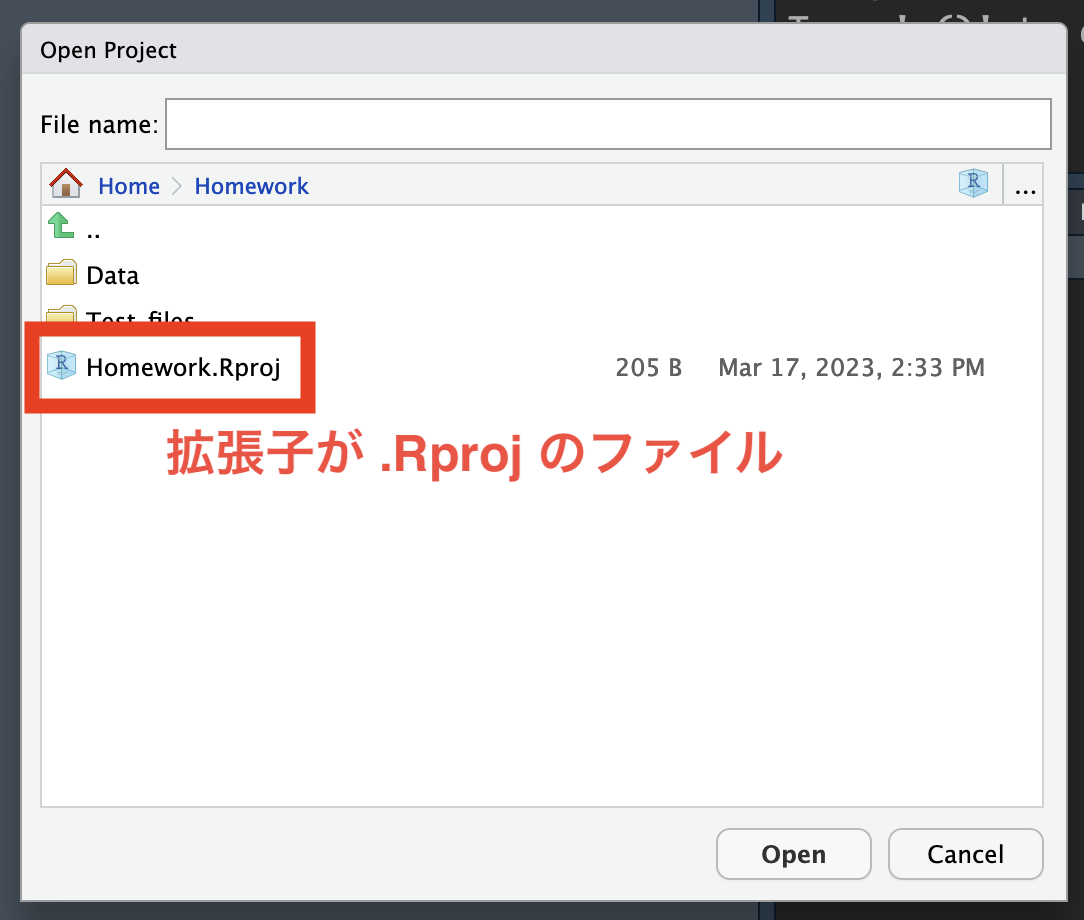This screenshot has height=920, width=1084.
Task: Select the Homework breadcrumb link
Action: coord(251,186)
